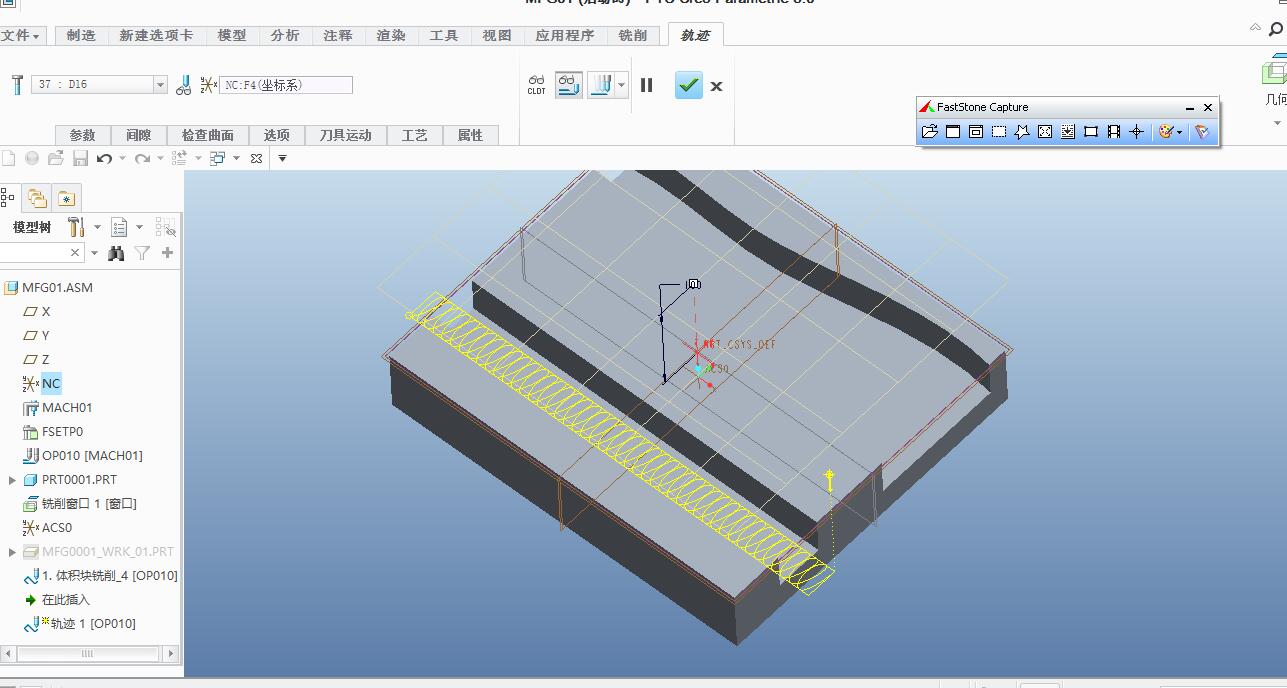Click the Open file icon in quick access toolbar
The height and width of the screenshot is (688, 1287).
(56, 158)
